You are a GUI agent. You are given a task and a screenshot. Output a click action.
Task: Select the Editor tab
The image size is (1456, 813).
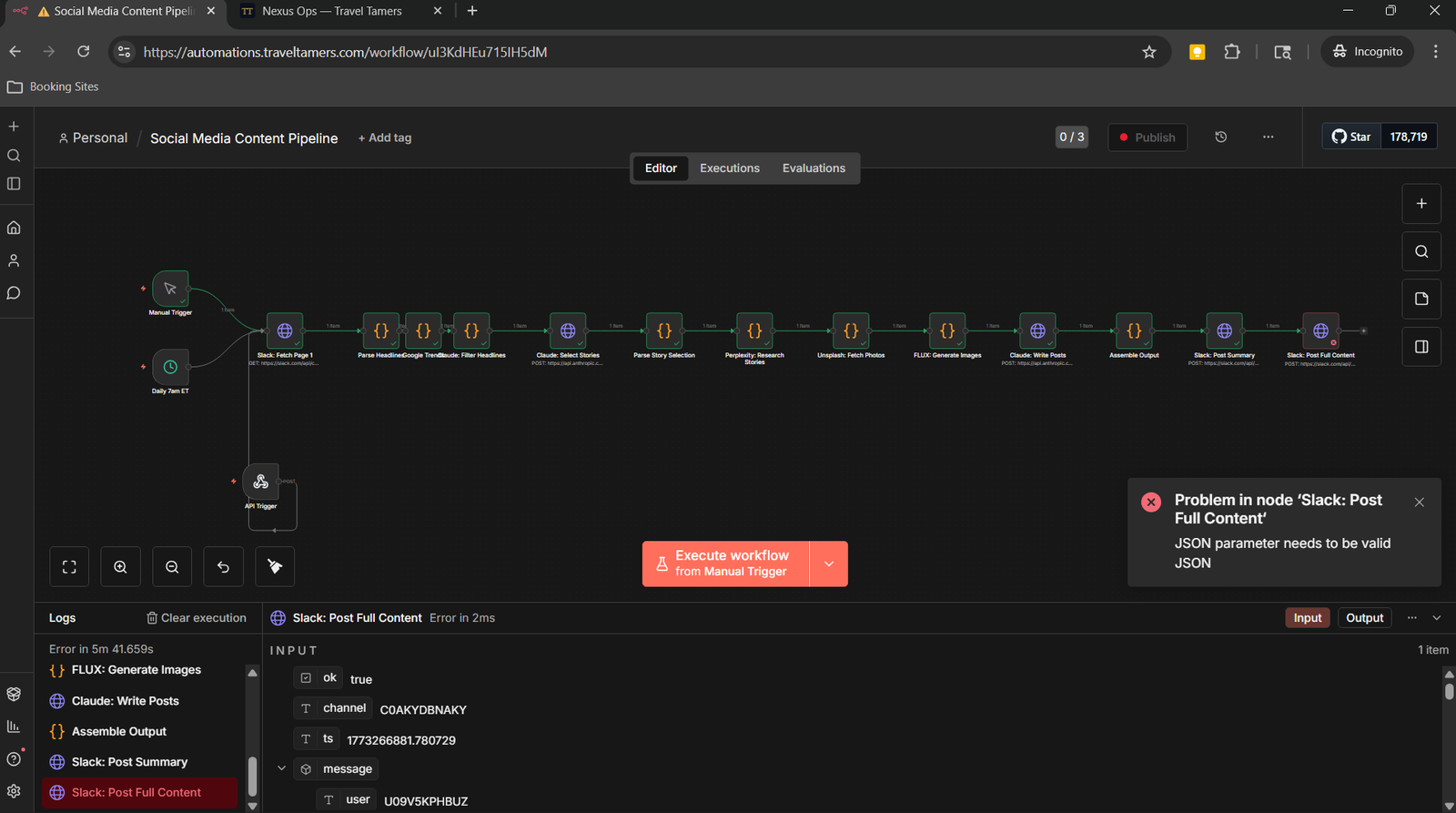tap(661, 168)
